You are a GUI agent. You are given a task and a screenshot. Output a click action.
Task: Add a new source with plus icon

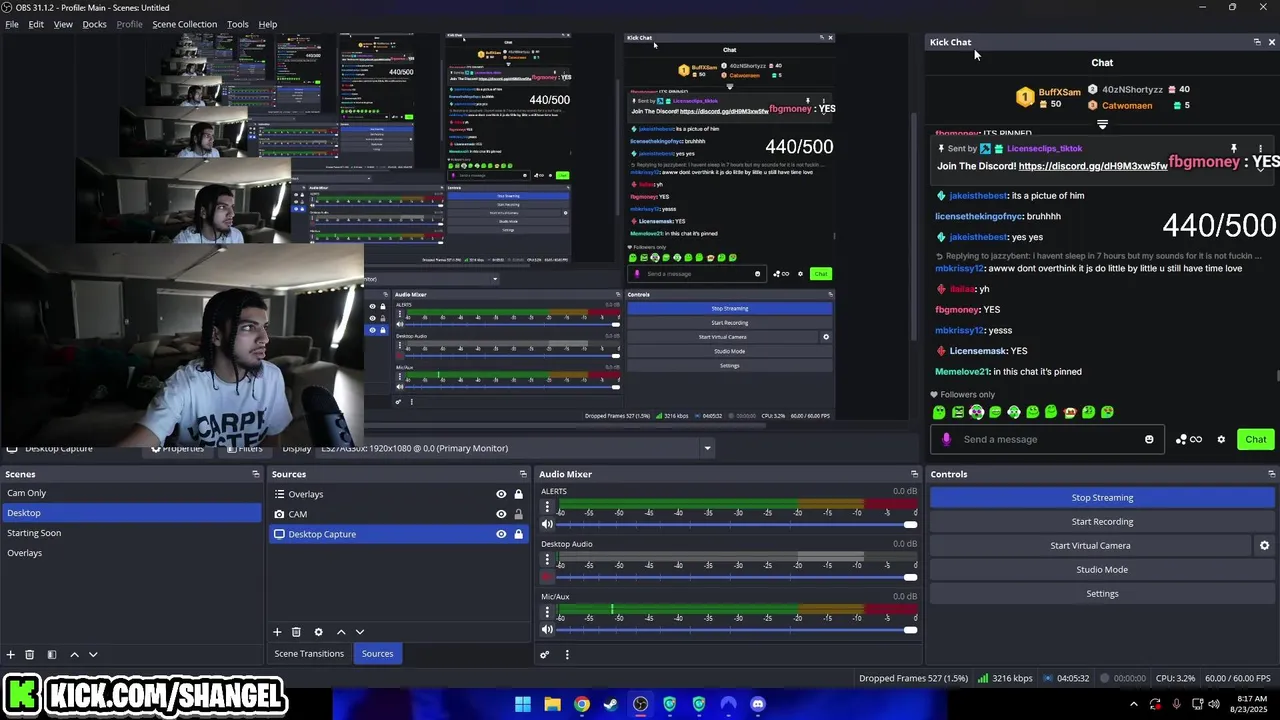(277, 632)
